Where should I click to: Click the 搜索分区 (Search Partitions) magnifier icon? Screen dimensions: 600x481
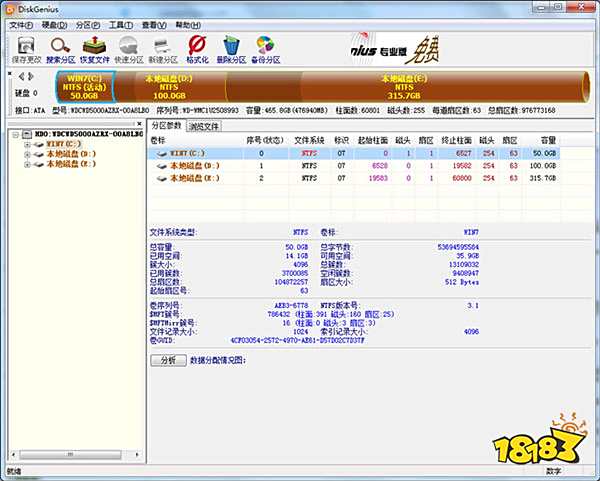click(x=59, y=48)
